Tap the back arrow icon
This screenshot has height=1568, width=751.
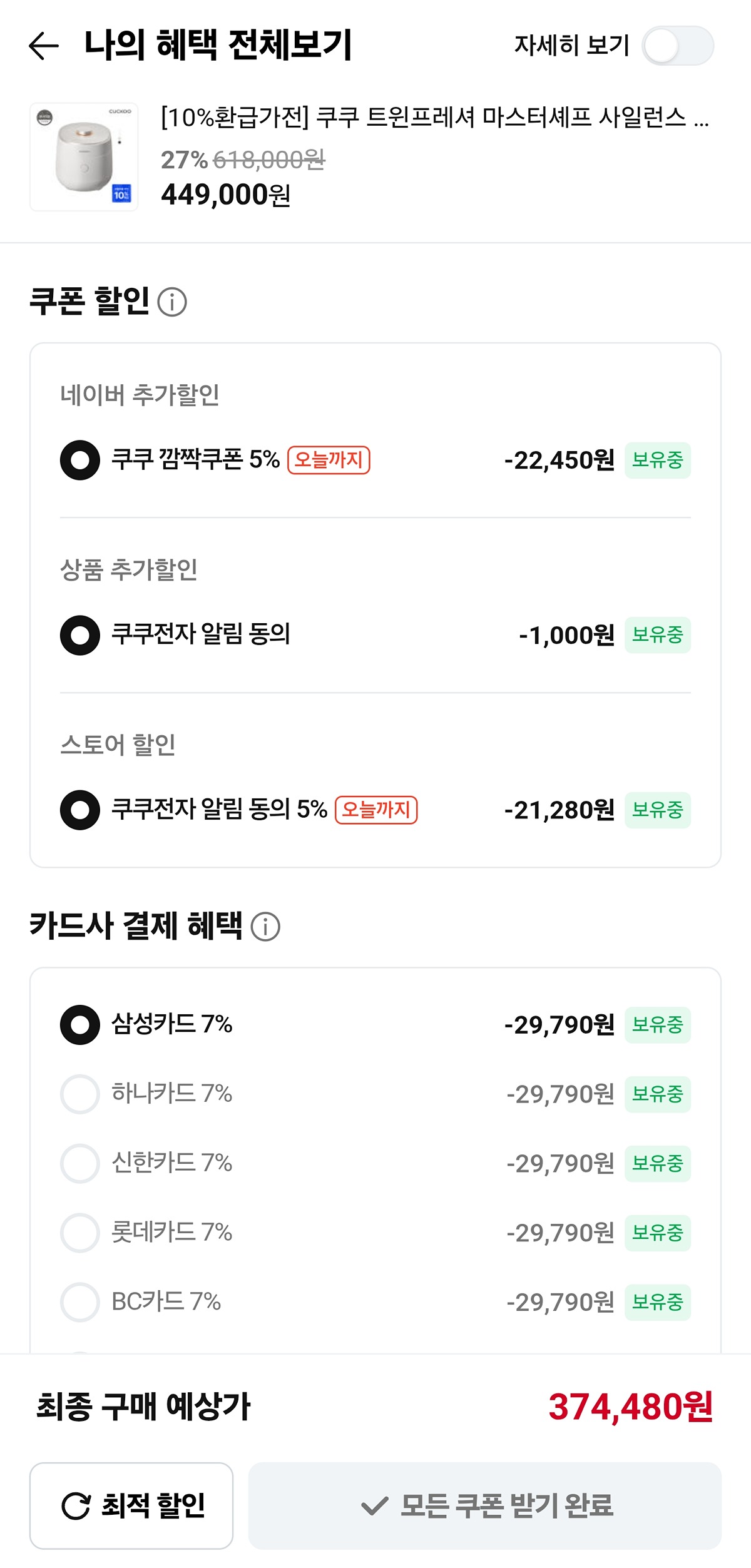tap(44, 46)
